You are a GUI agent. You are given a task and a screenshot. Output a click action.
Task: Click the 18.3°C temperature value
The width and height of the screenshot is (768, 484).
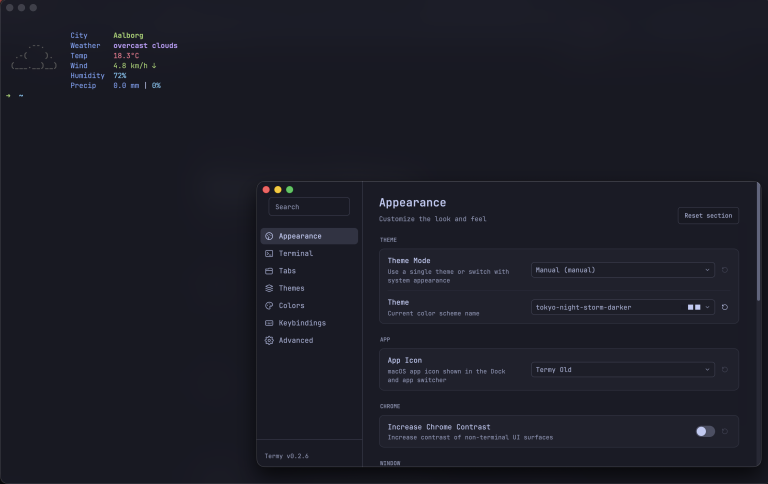pos(126,56)
